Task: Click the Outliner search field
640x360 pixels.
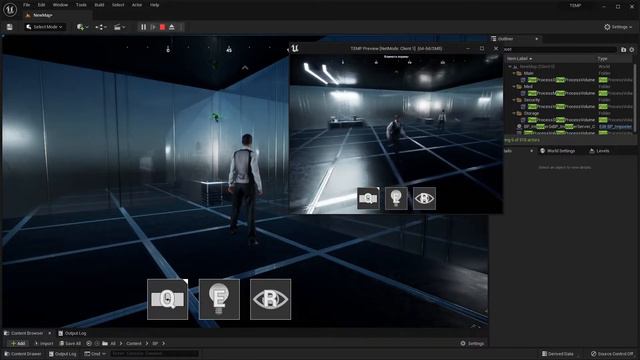Action: (560, 49)
